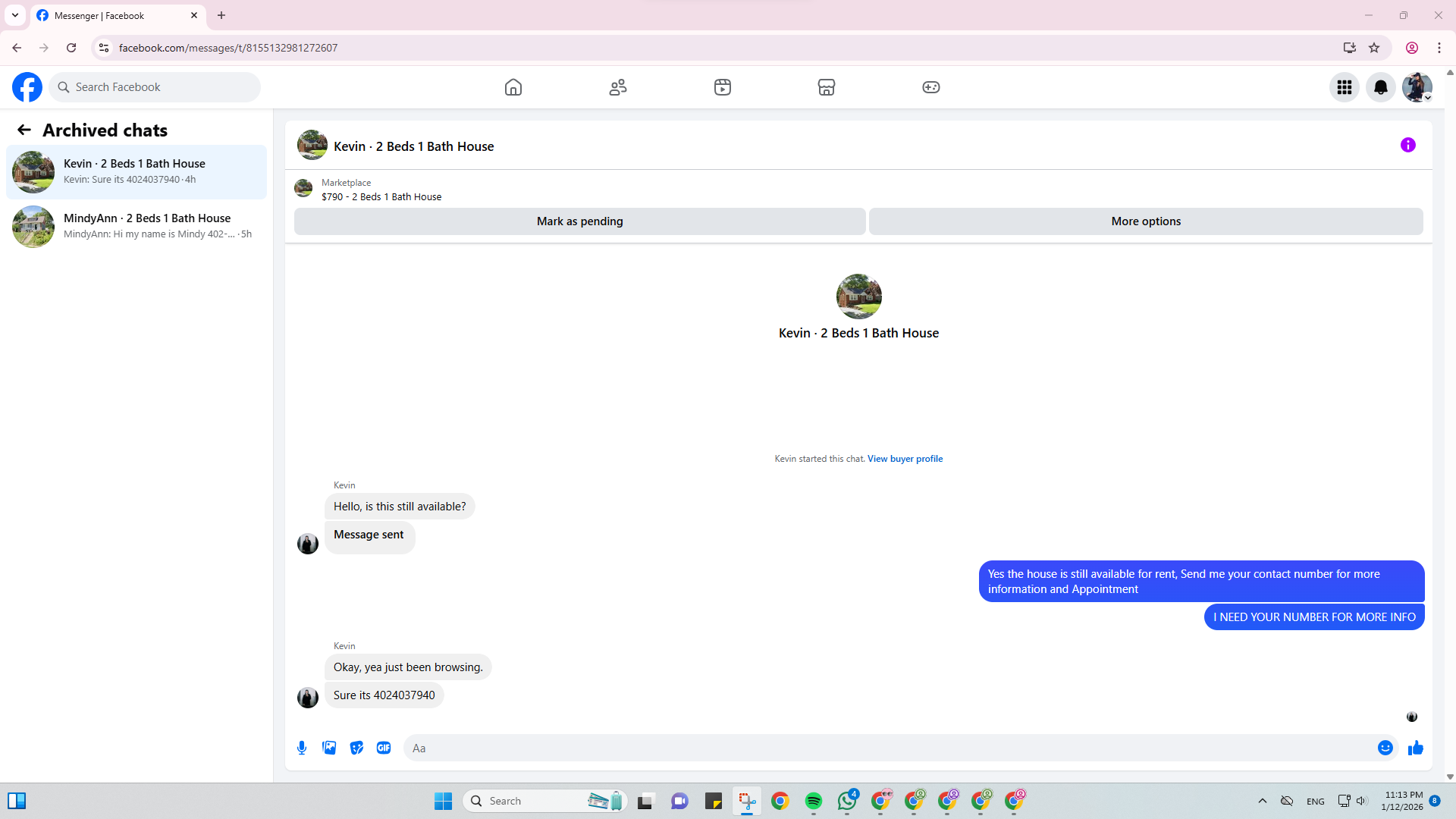Open the Facebook menu grid icon
Image resolution: width=1456 pixels, height=819 pixels.
click(x=1344, y=87)
